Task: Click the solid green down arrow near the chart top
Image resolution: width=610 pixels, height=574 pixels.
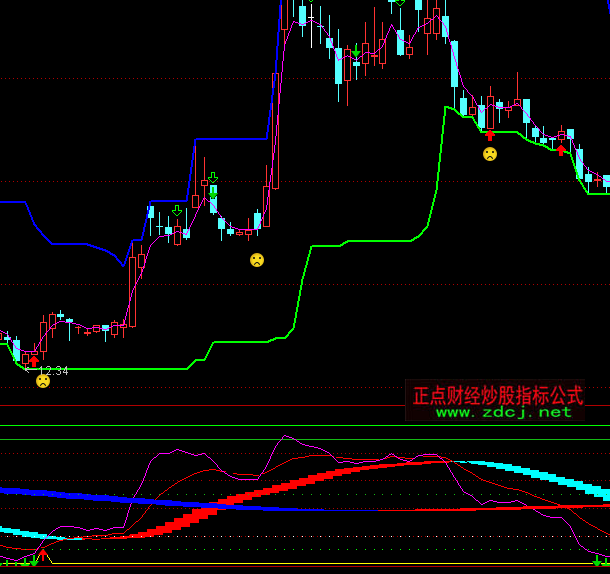Action: pyautogui.click(x=356, y=50)
